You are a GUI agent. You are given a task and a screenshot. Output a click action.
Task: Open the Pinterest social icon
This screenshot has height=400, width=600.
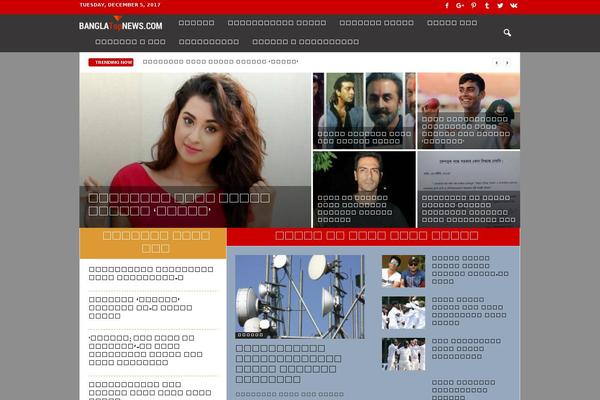tap(474, 5)
